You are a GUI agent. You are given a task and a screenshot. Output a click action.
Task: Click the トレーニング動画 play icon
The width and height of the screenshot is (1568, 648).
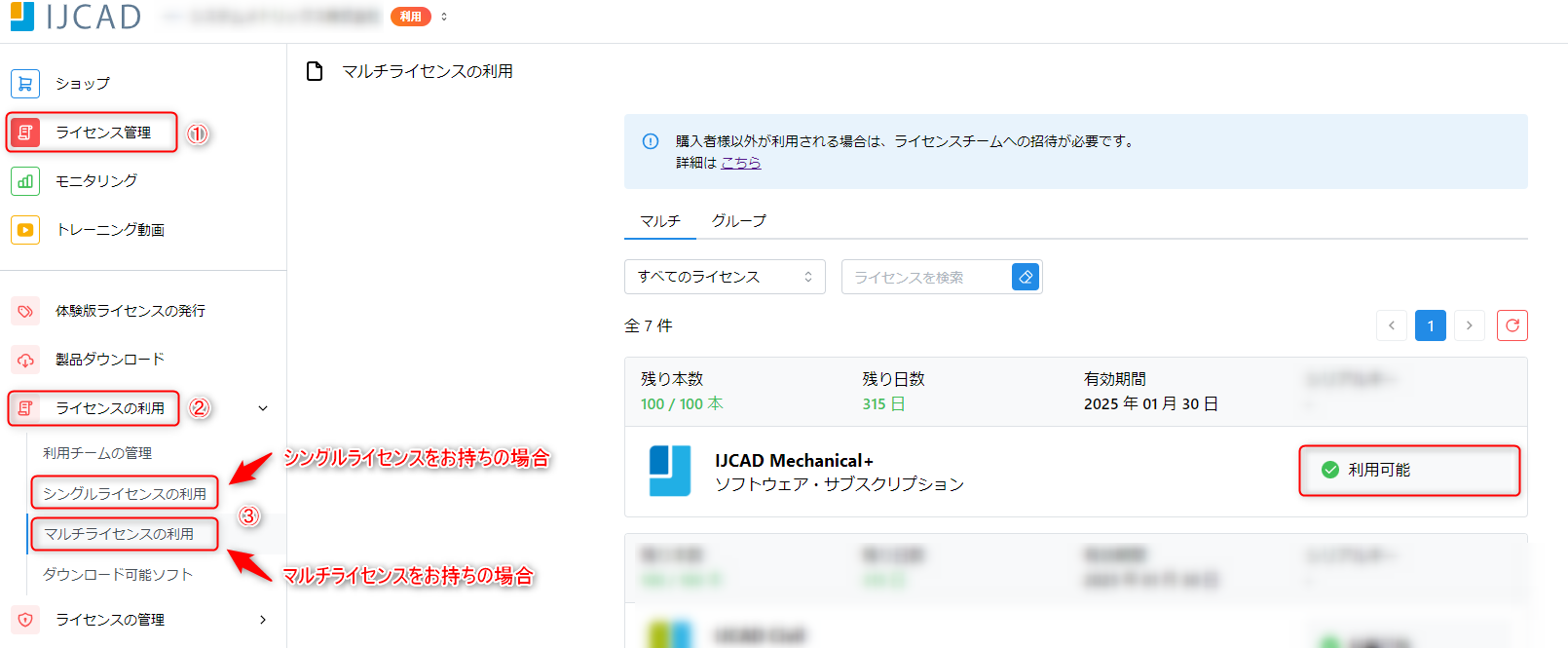pos(25,230)
